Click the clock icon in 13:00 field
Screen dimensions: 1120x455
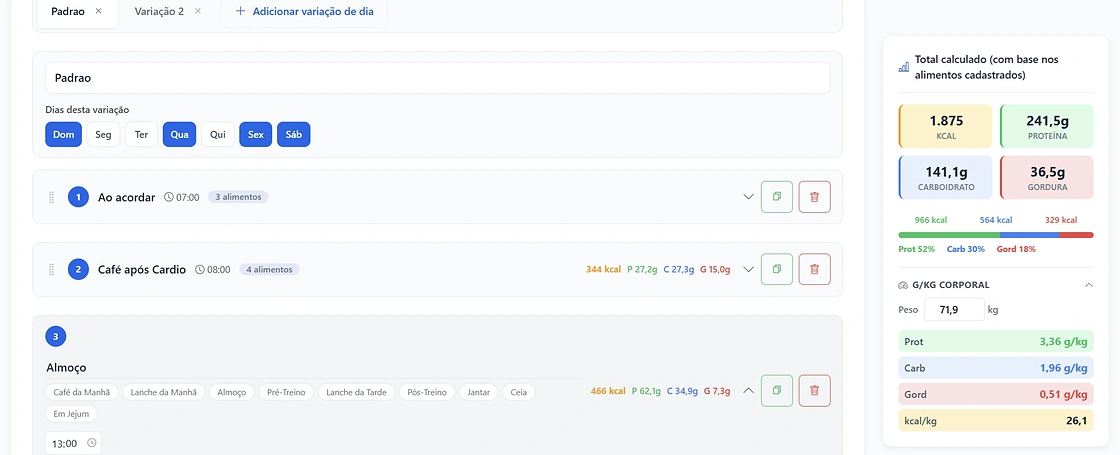(x=91, y=443)
